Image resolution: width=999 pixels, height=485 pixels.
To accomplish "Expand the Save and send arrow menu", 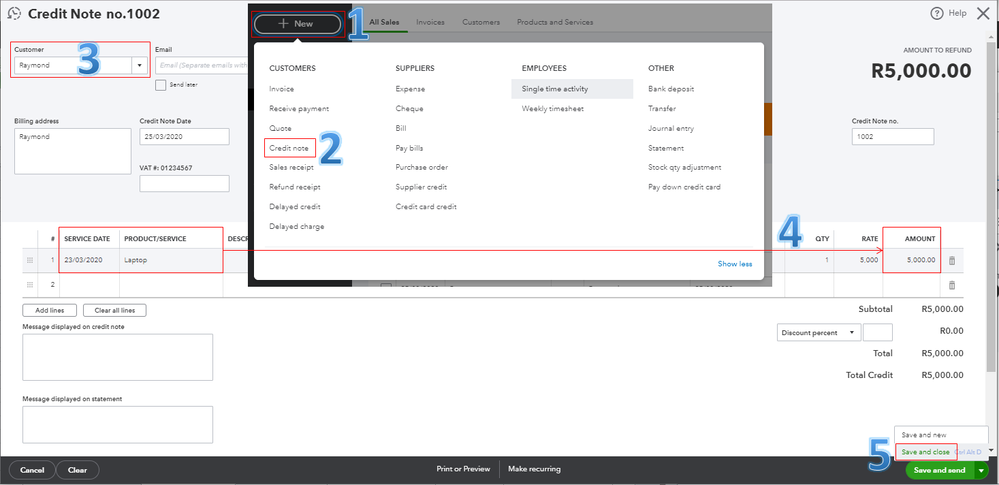I will 981,470.
